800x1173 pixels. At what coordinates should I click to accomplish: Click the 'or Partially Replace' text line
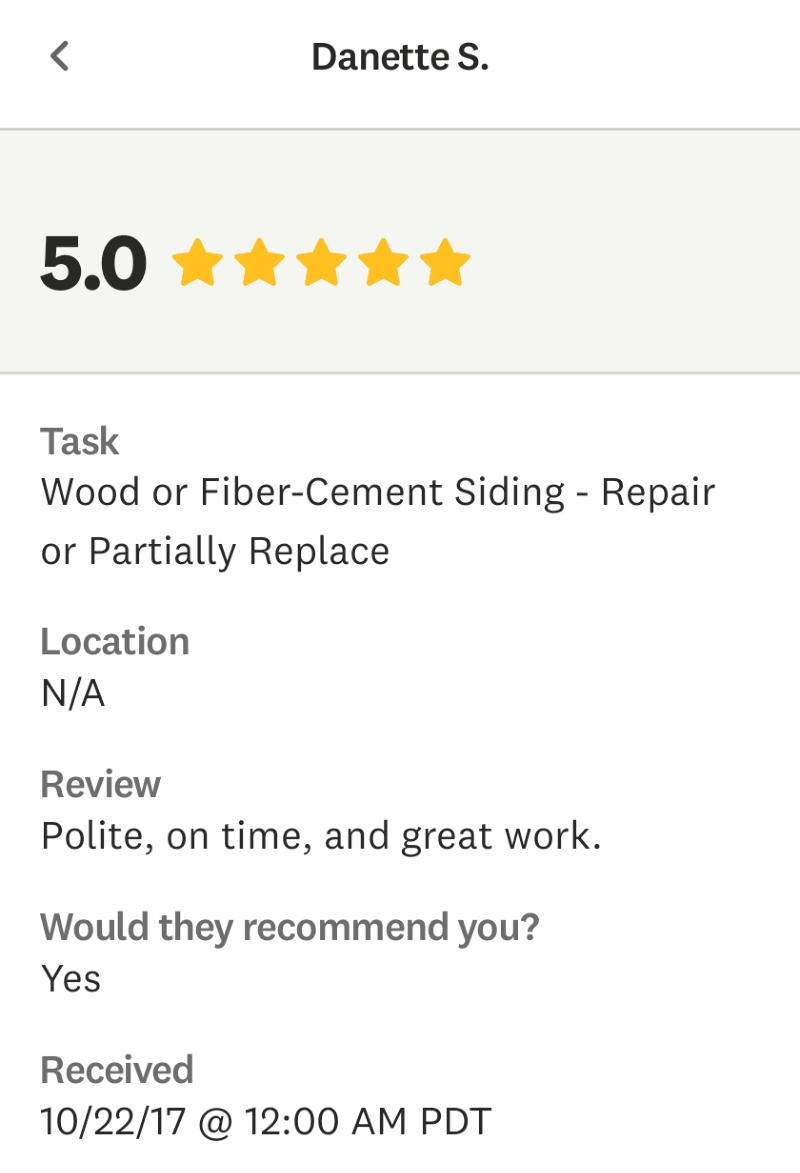tap(215, 551)
